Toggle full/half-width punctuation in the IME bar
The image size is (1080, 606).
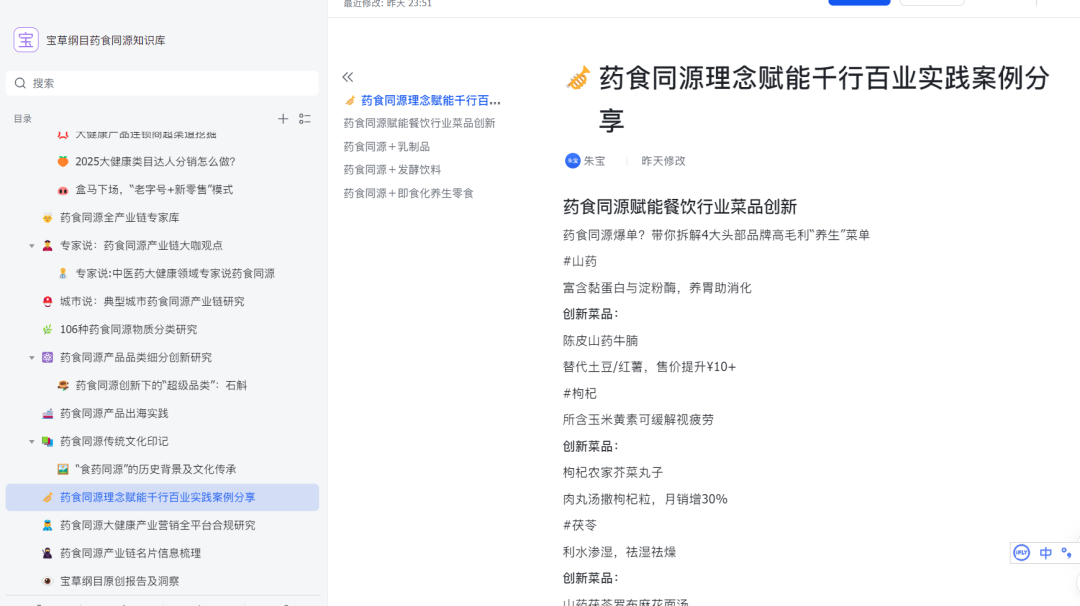coord(1066,552)
